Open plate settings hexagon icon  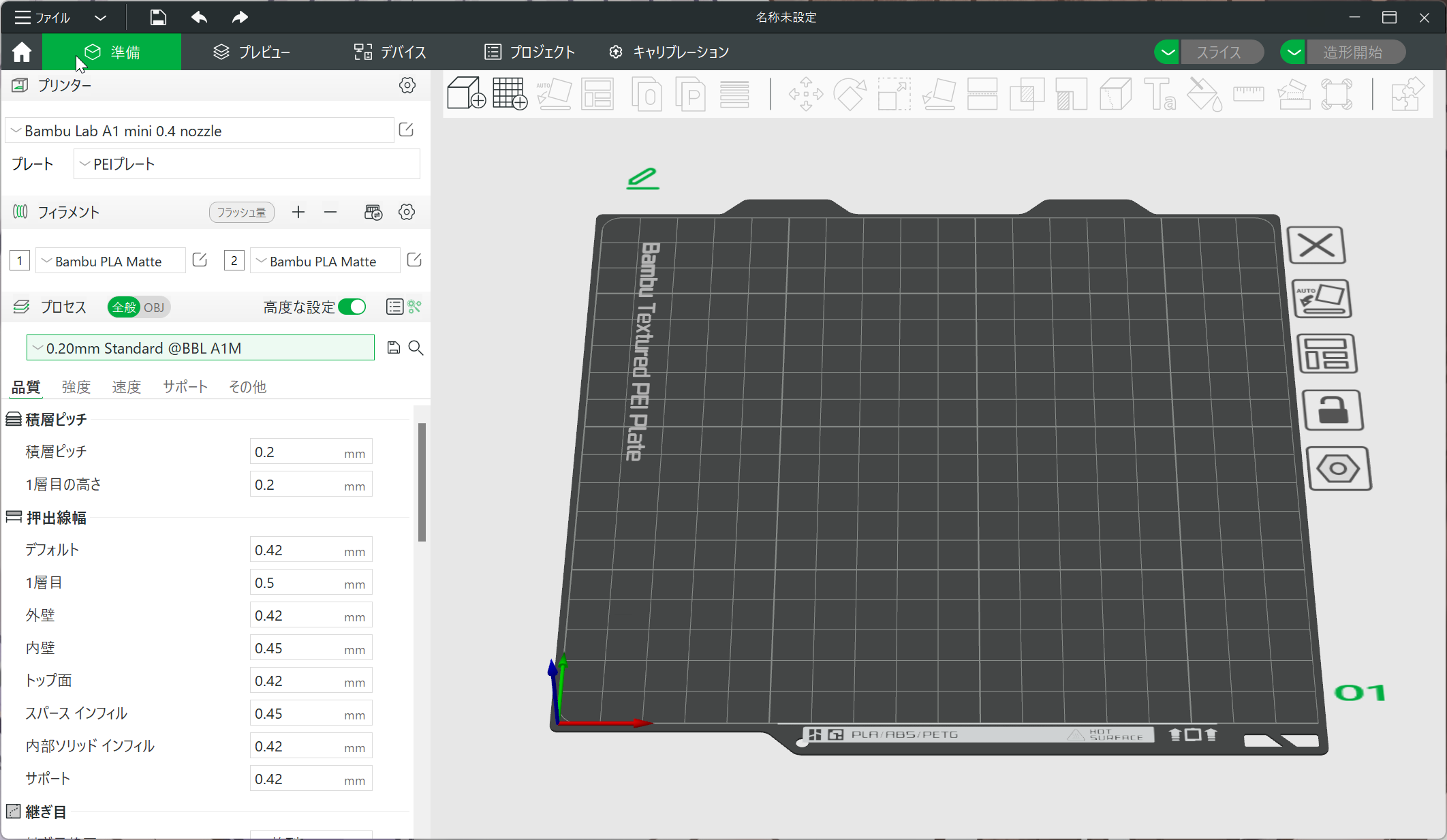[1338, 469]
